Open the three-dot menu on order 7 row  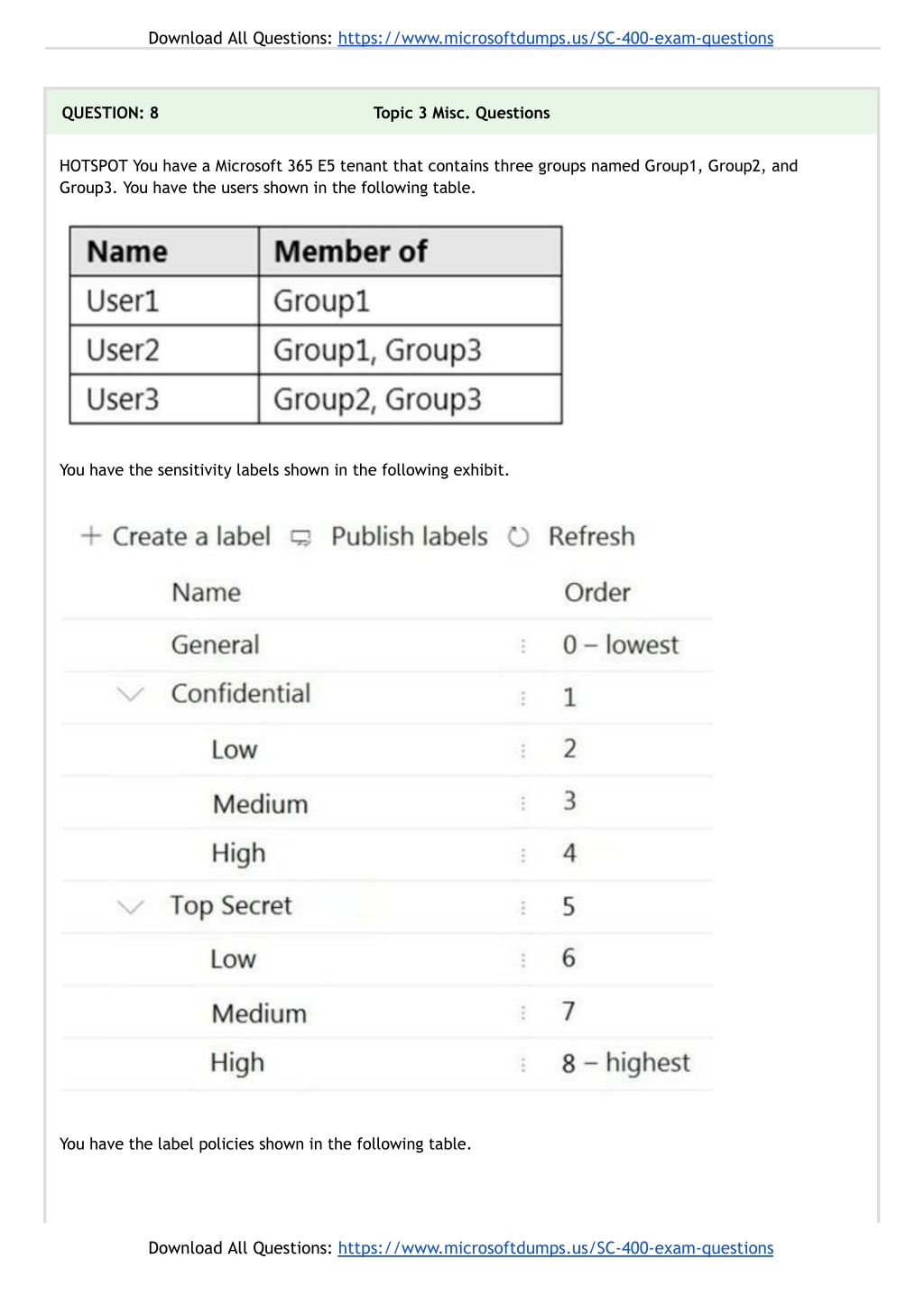tap(523, 1013)
